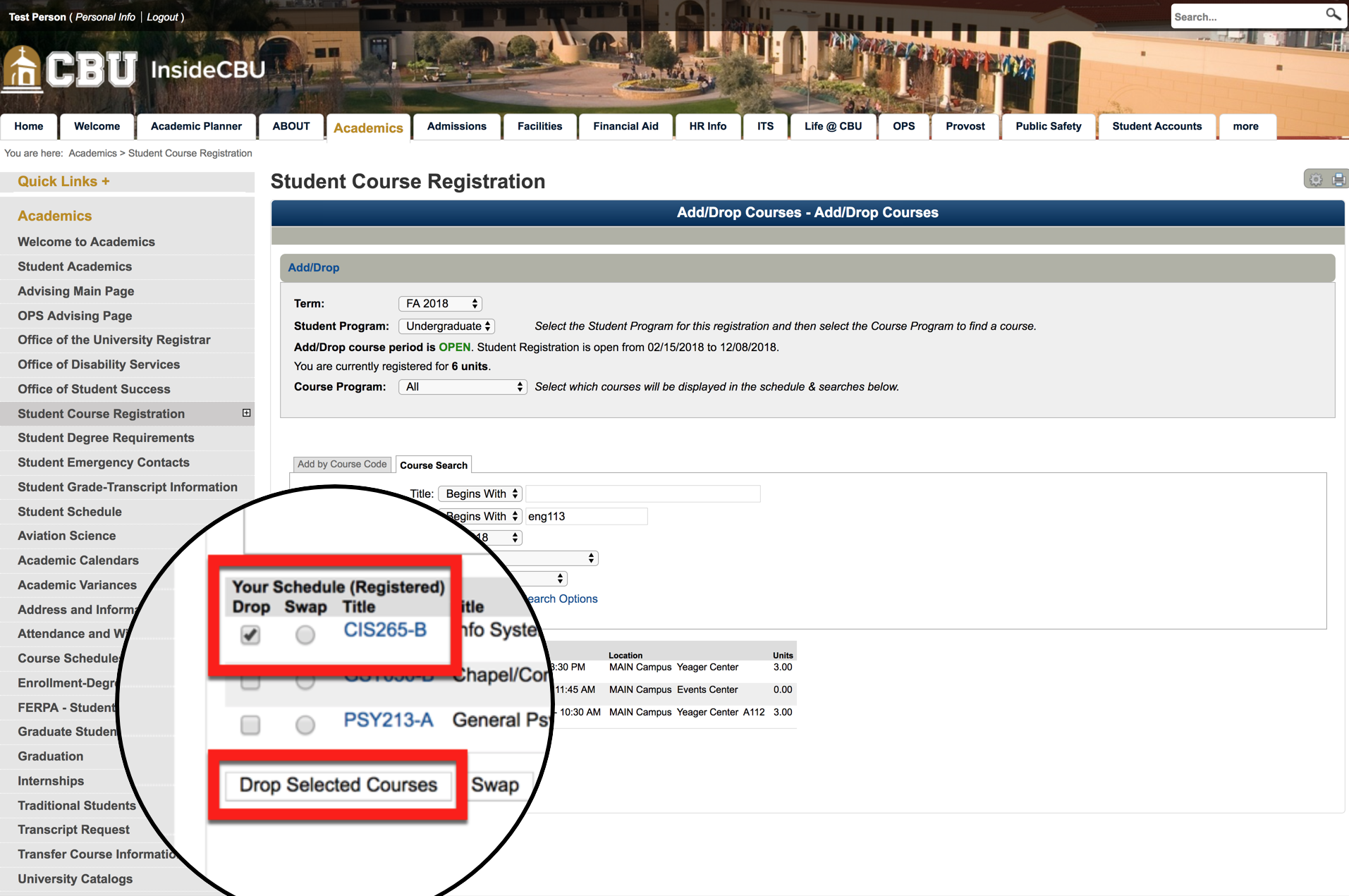This screenshot has width=1349, height=896.
Task: Click Drop Selected Courses button
Action: [338, 785]
